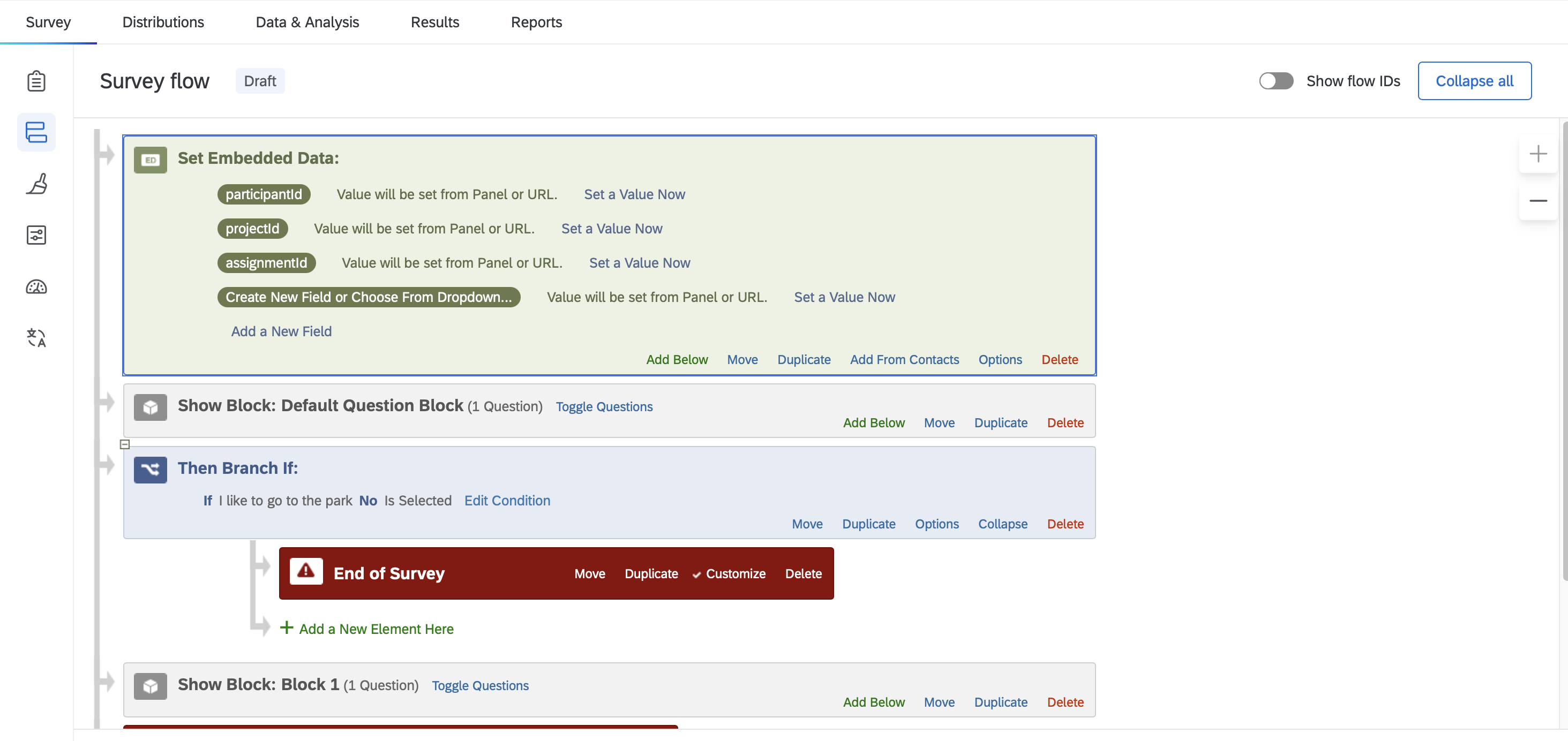Move Block 1

pyautogui.click(x=939, y=702)
